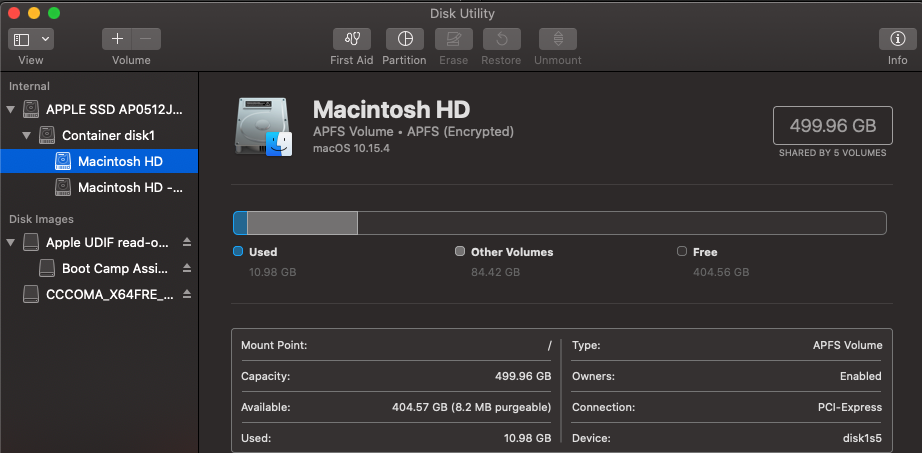
Task: Click the APPLE SSD drive icon
Action: click(31, 109)
